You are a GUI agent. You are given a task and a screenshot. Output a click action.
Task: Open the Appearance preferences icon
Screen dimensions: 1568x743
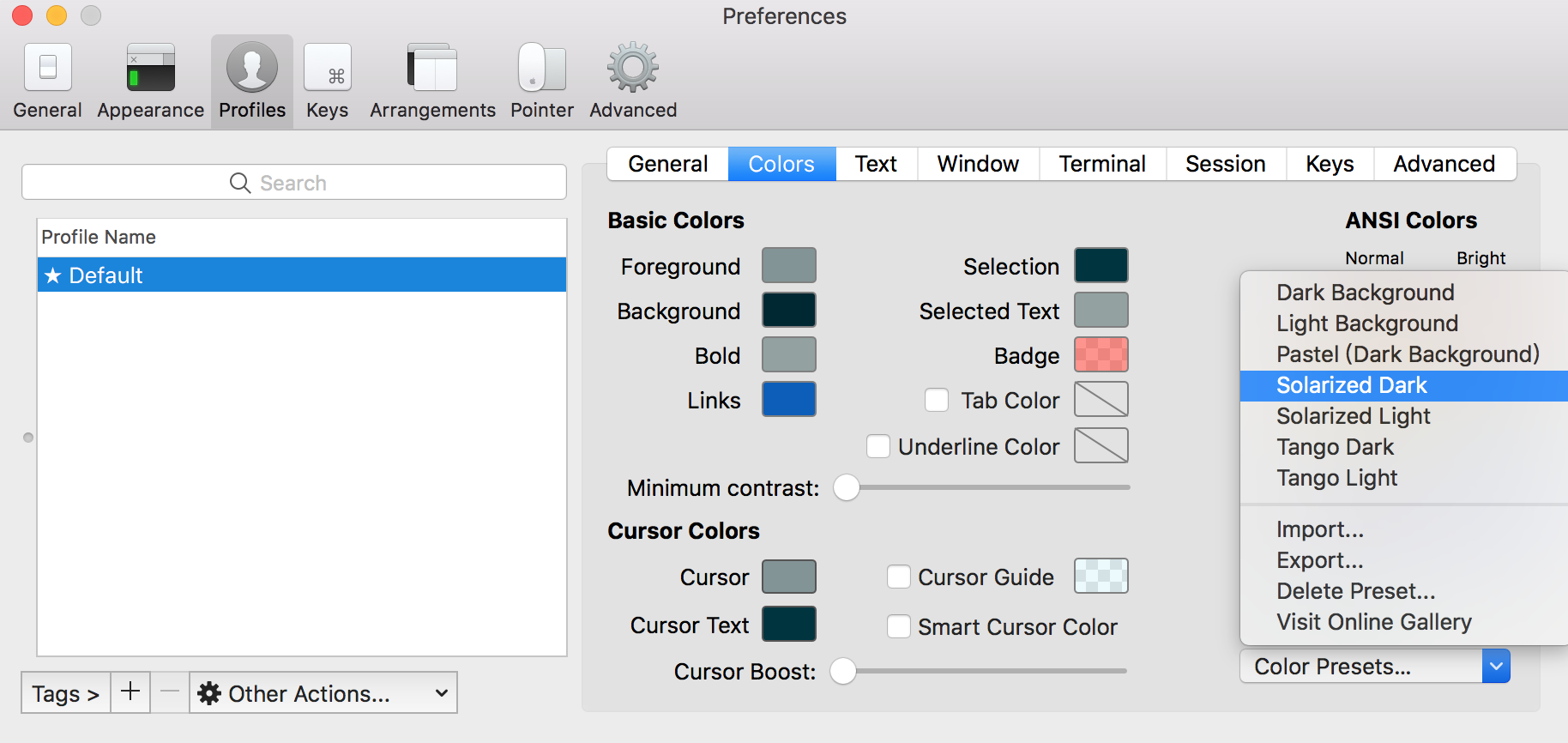[151, 69]
